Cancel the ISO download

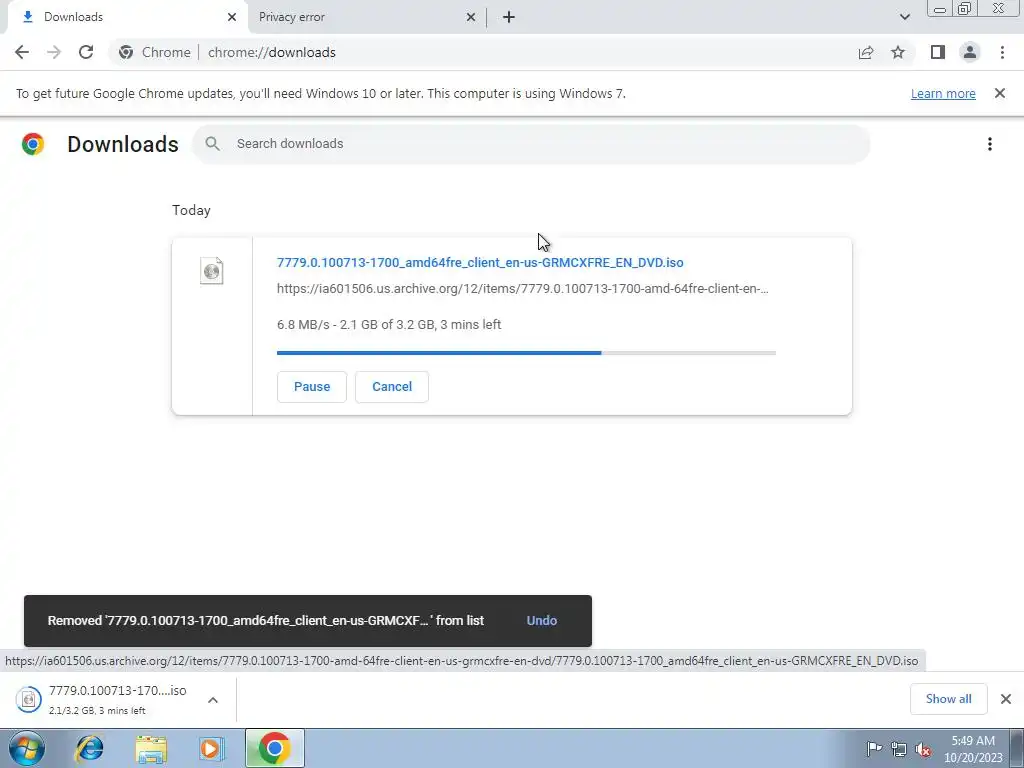(392, 387)
